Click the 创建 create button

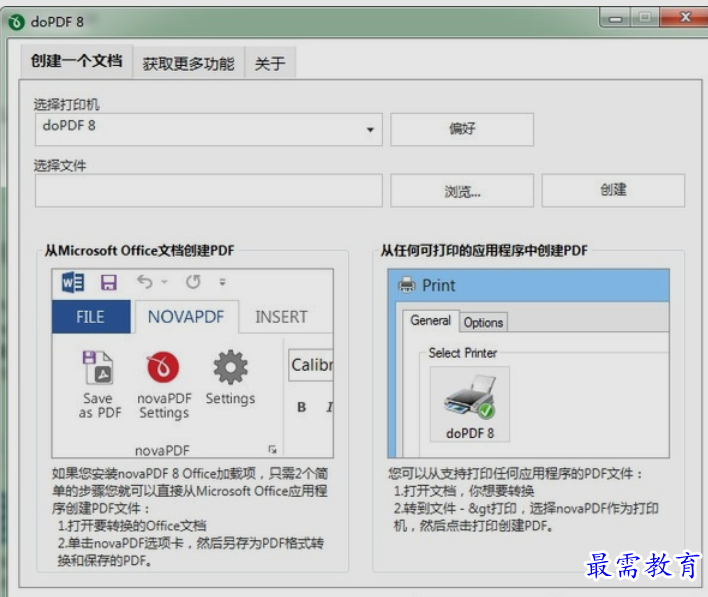coord(613,191)
